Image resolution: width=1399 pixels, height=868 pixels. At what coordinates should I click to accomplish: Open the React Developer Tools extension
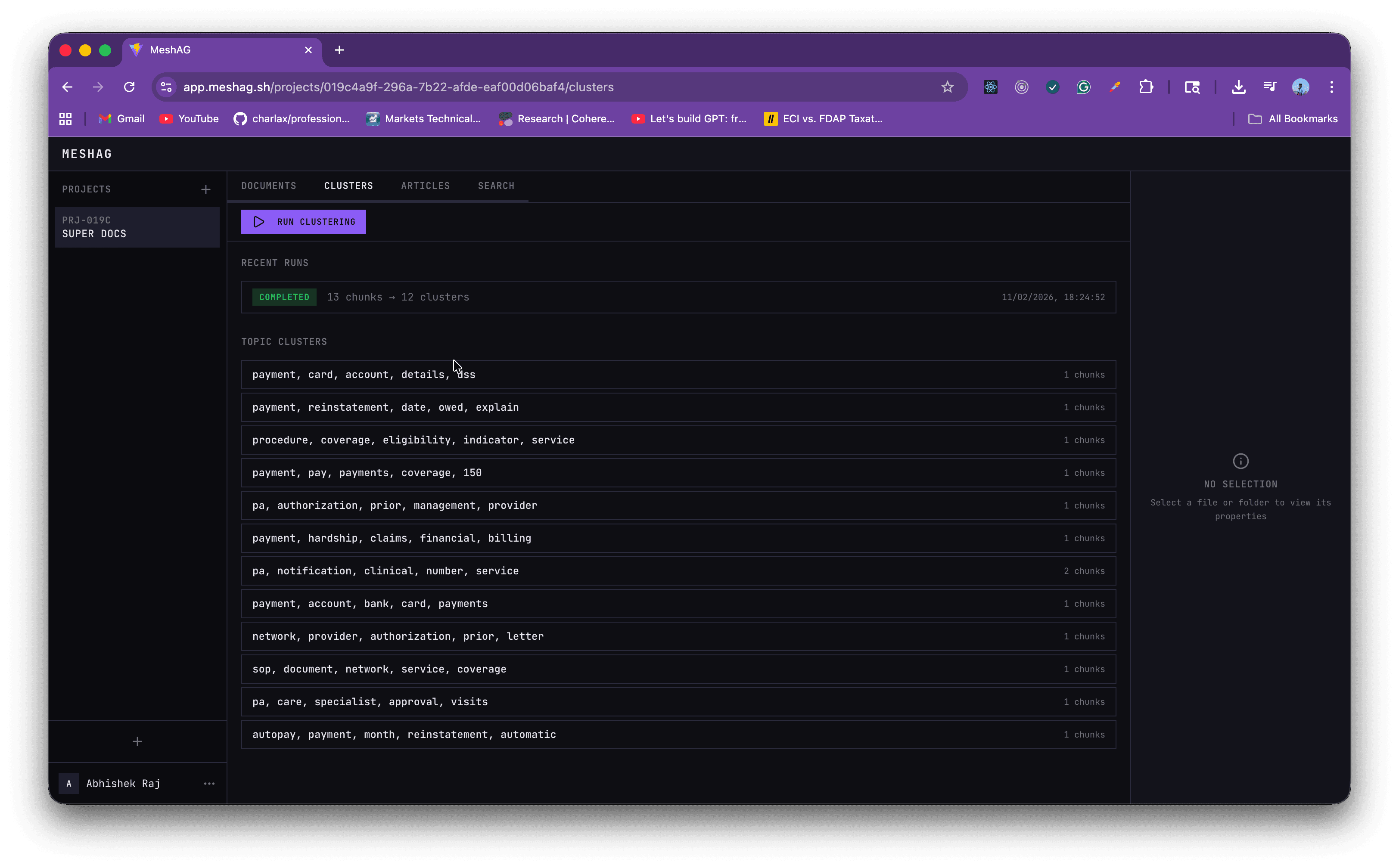coord(990,87)
